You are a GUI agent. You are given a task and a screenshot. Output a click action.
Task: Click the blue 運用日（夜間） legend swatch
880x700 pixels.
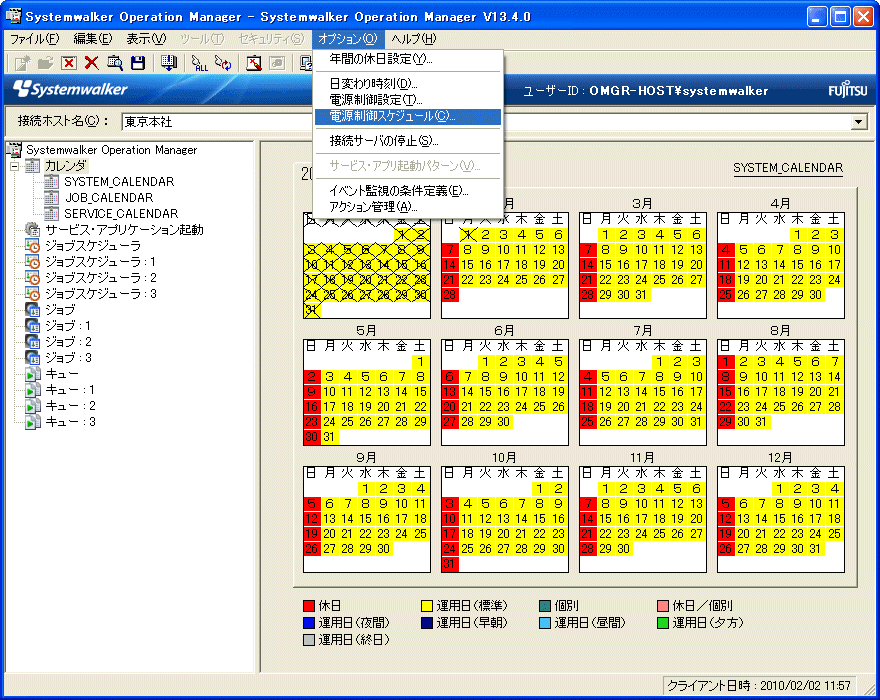(x=309, y=623)
